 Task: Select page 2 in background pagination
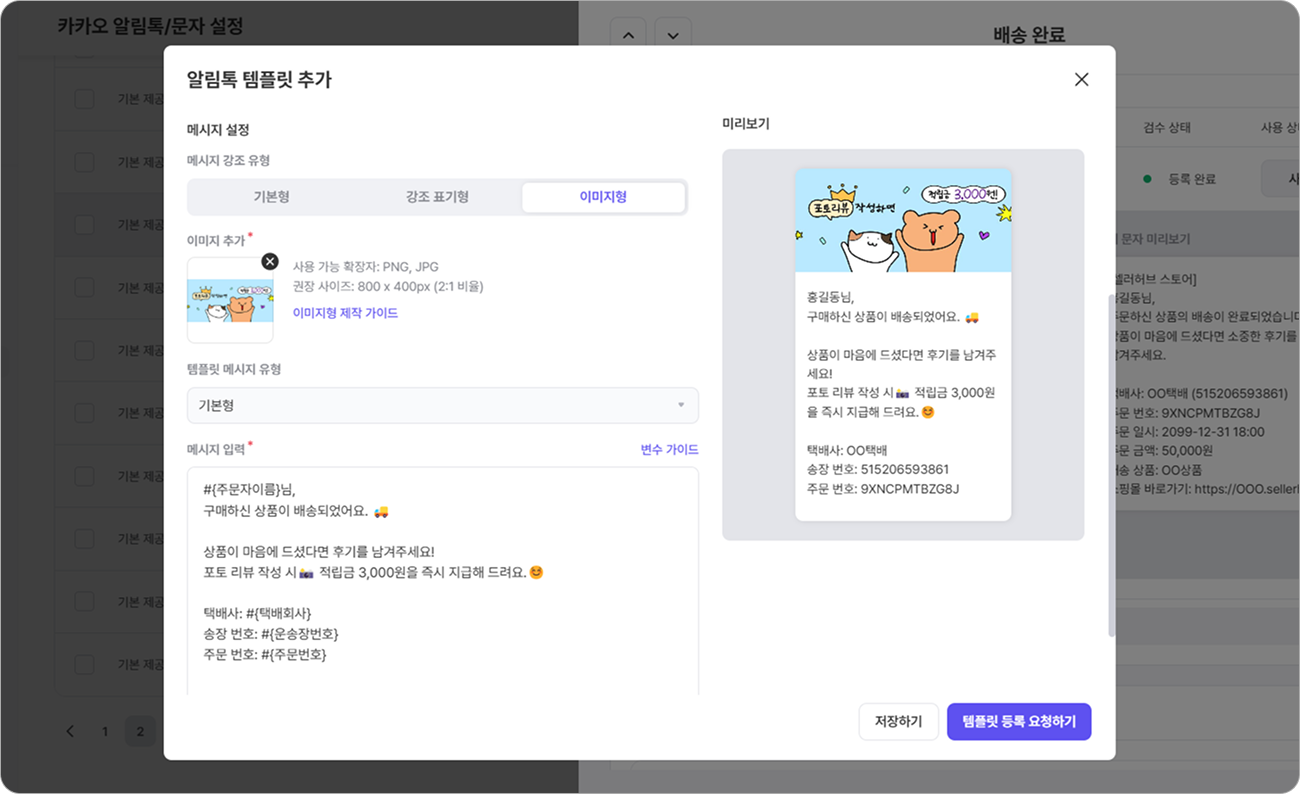coord(140,731)
